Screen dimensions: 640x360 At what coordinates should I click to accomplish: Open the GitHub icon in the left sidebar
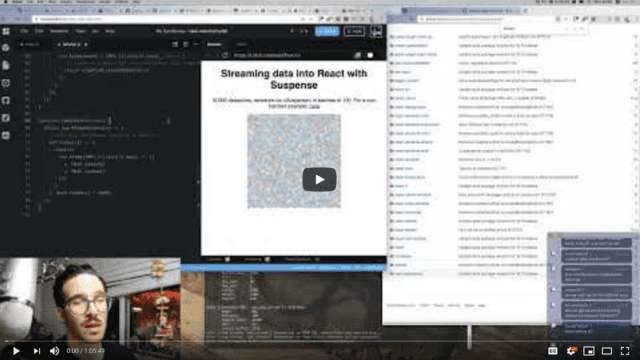click(x=6, y=100)
